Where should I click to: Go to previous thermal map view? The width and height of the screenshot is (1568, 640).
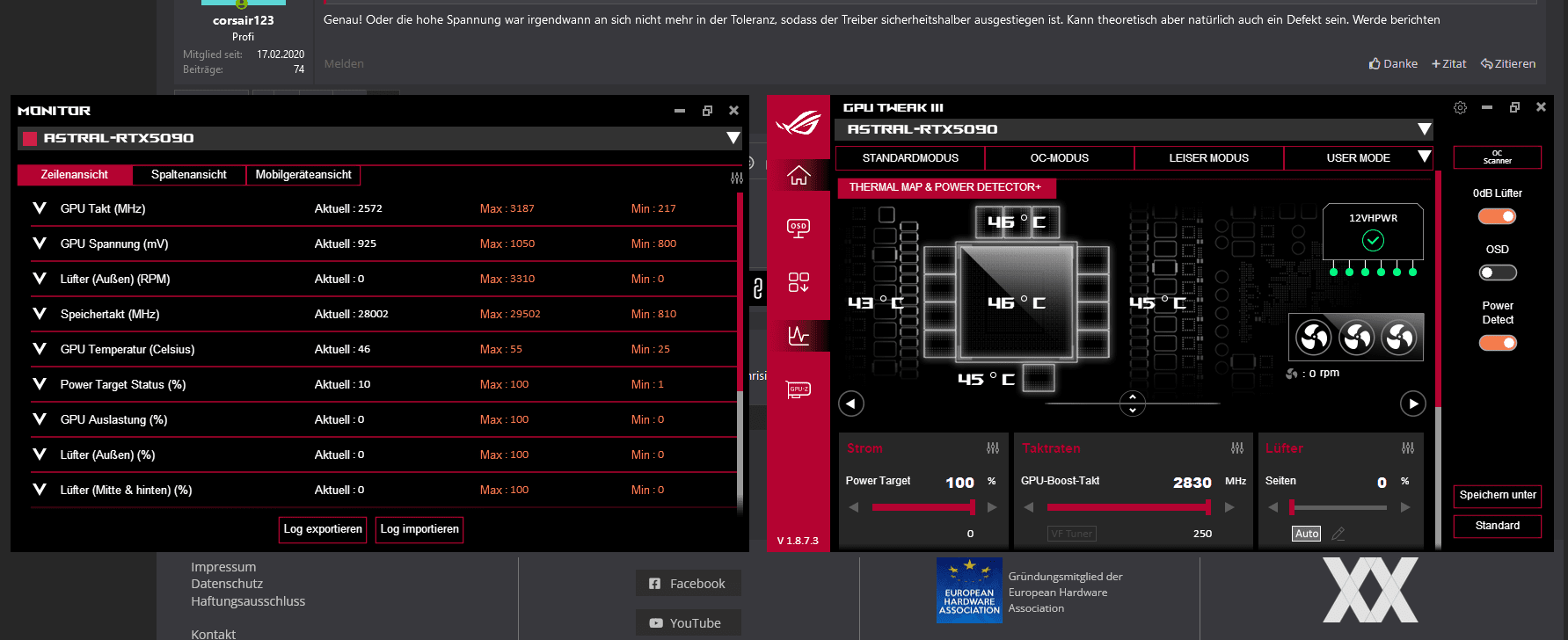[851, 404]
